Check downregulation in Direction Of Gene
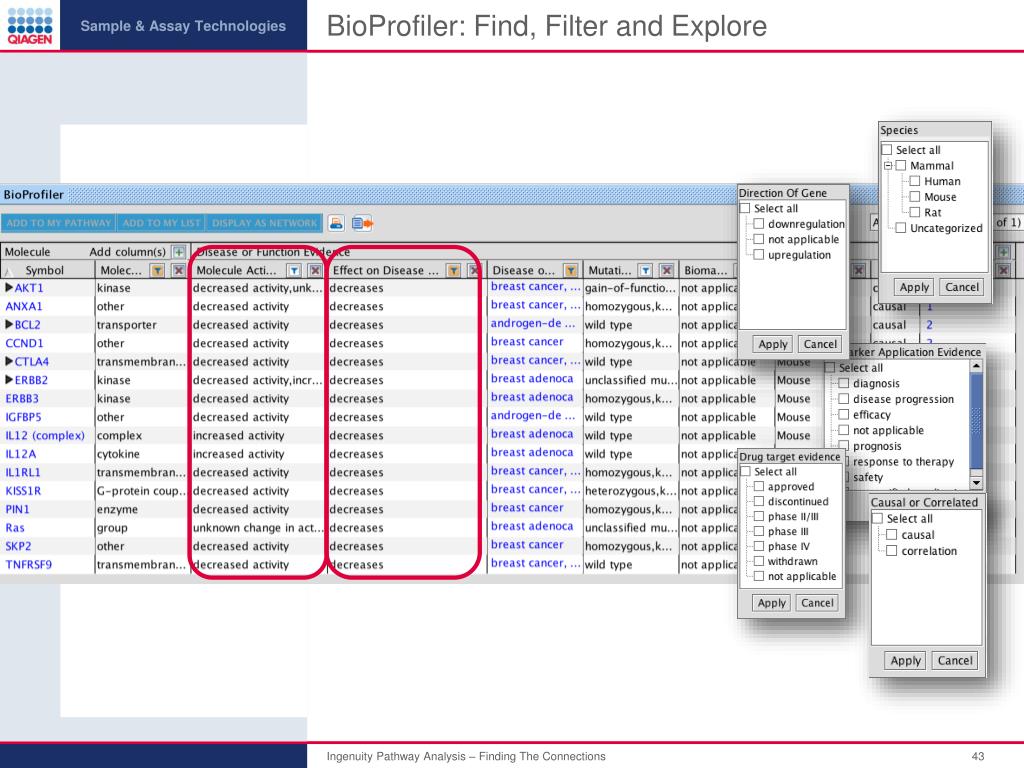 point(759,224)
